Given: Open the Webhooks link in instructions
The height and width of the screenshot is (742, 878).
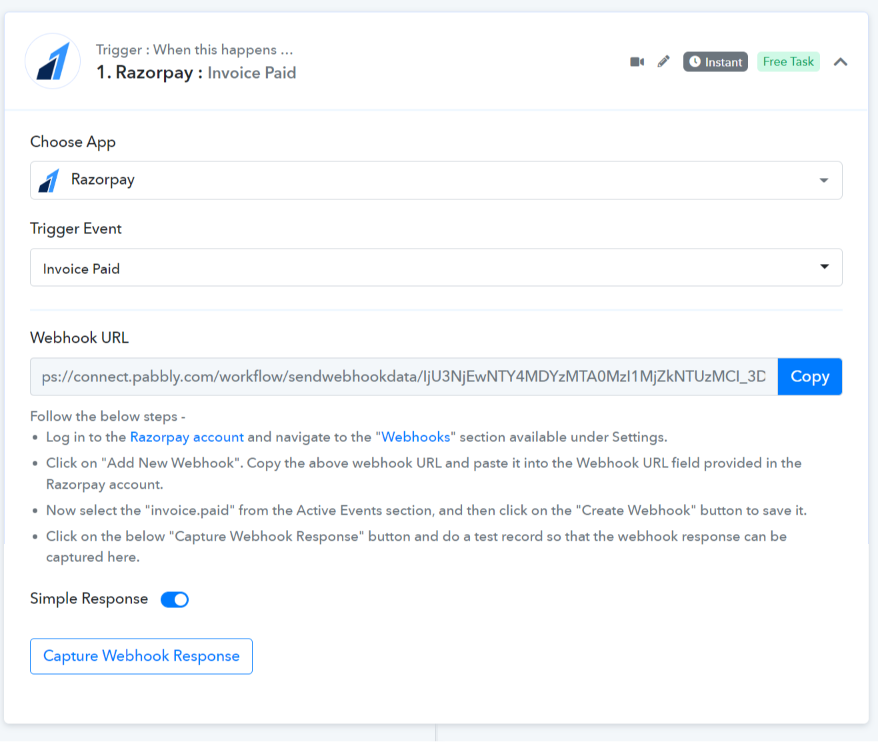Looking at the screenshot, I should 415,437.
